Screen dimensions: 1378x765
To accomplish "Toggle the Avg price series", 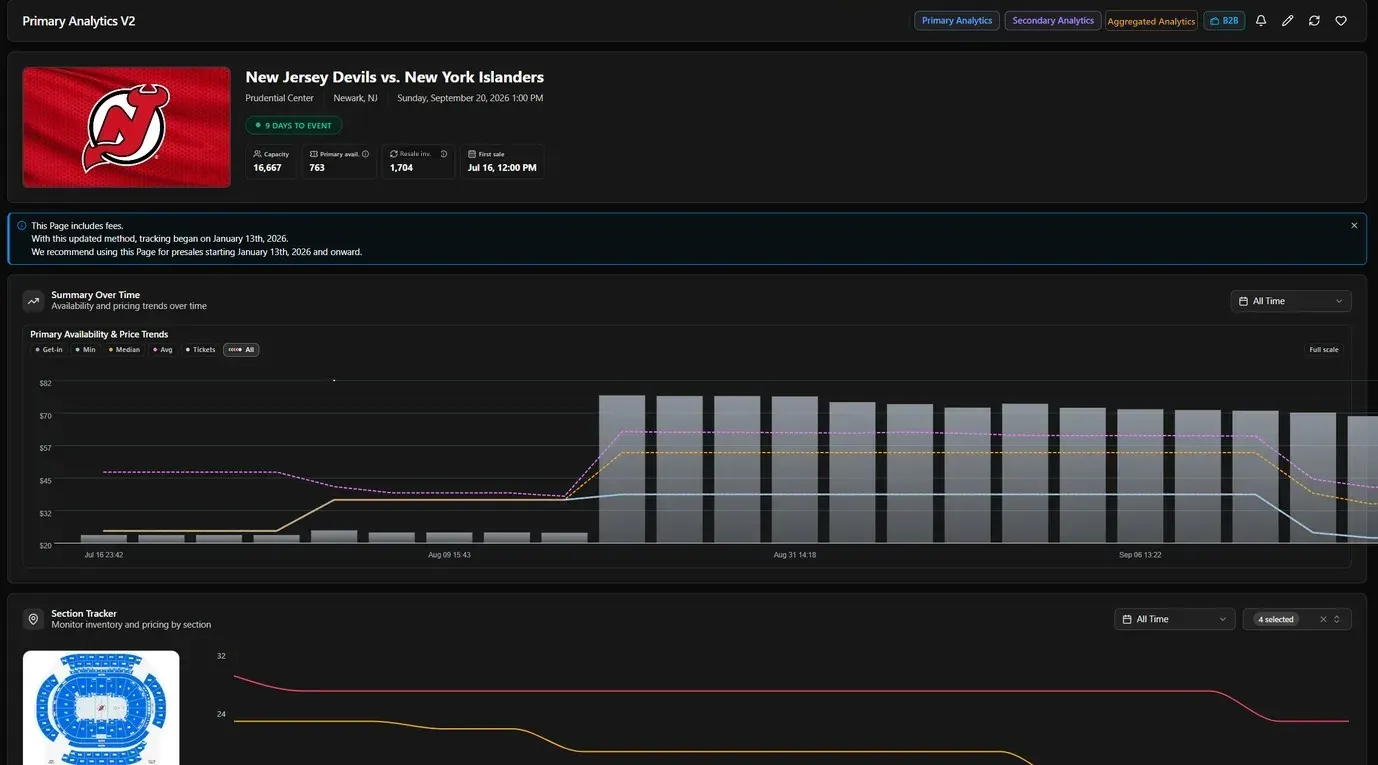I will [x=163, y=350].
